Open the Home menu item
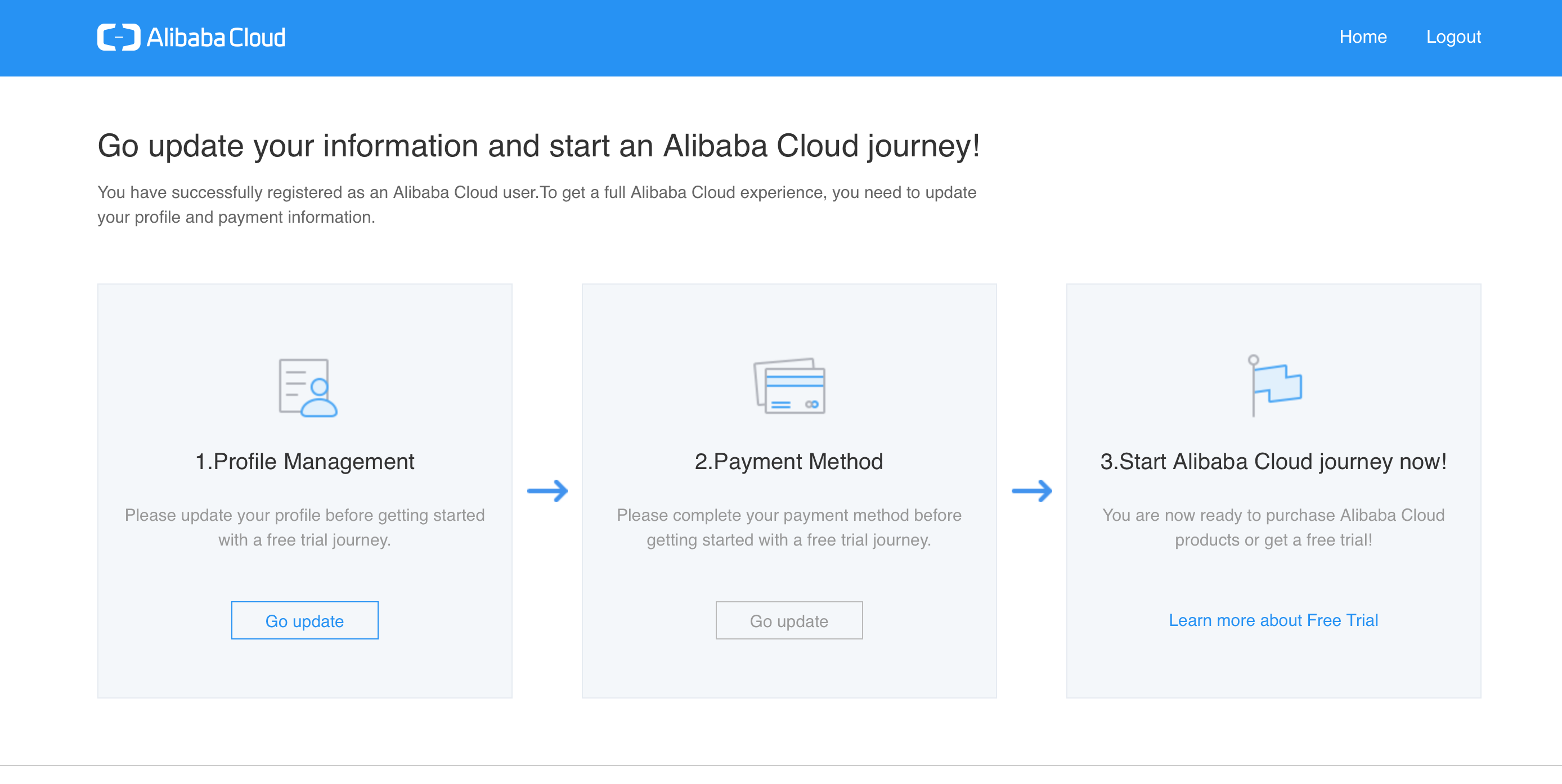Viewport: 1562px width, 784px height. pos(1362,37)
